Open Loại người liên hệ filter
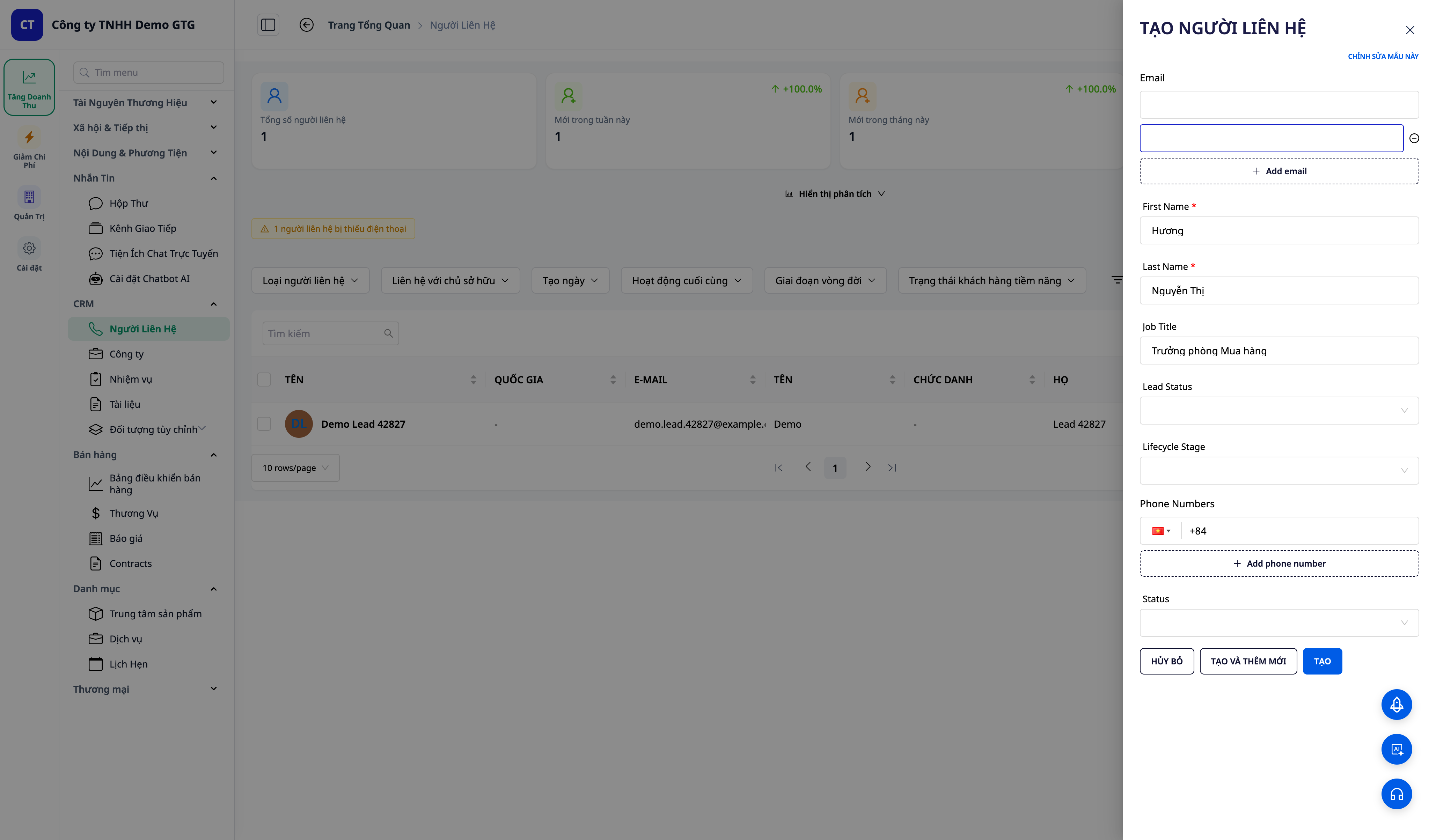 tap(310, 280)
